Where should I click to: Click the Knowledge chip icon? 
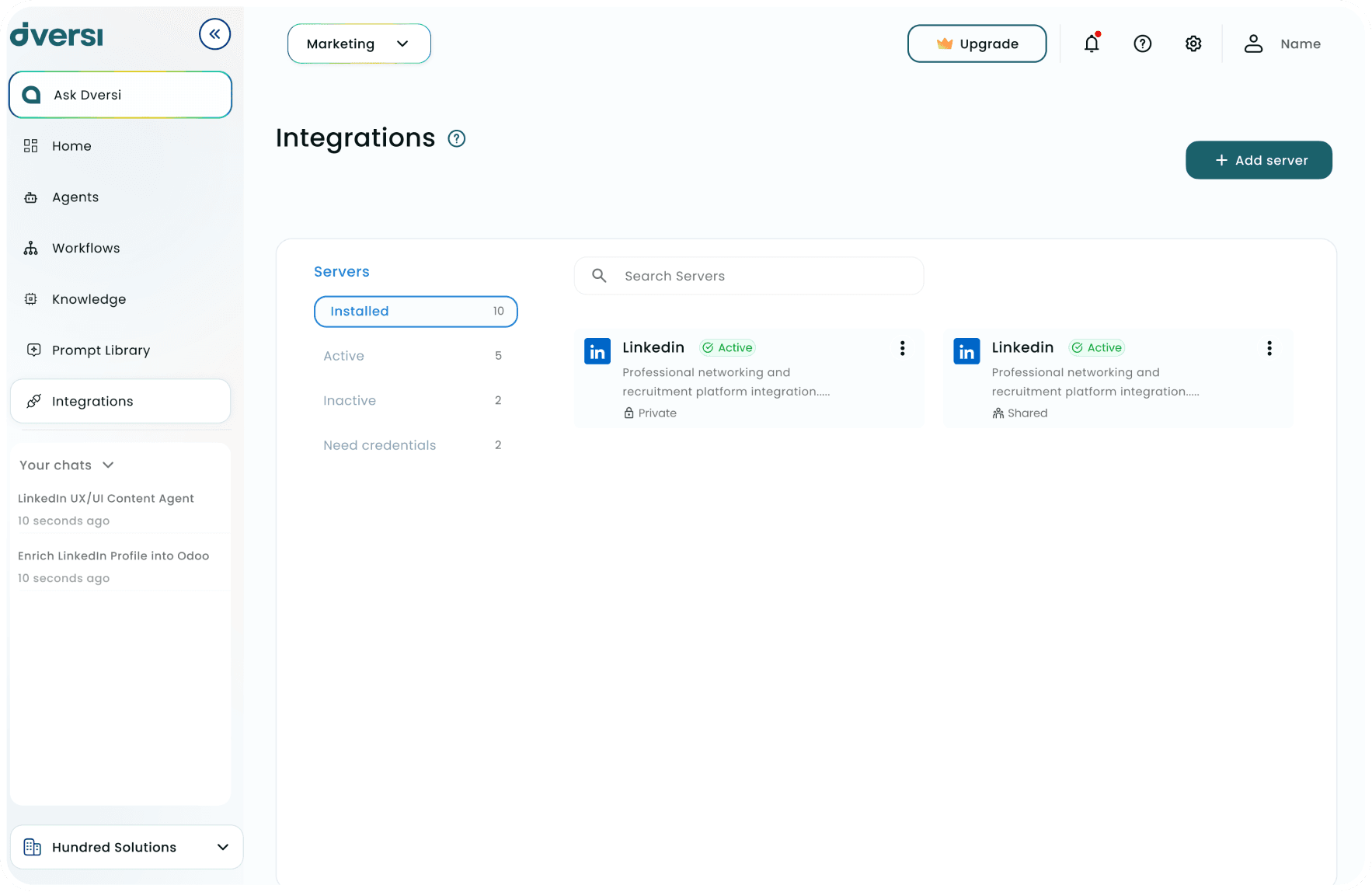click(31, 299)
